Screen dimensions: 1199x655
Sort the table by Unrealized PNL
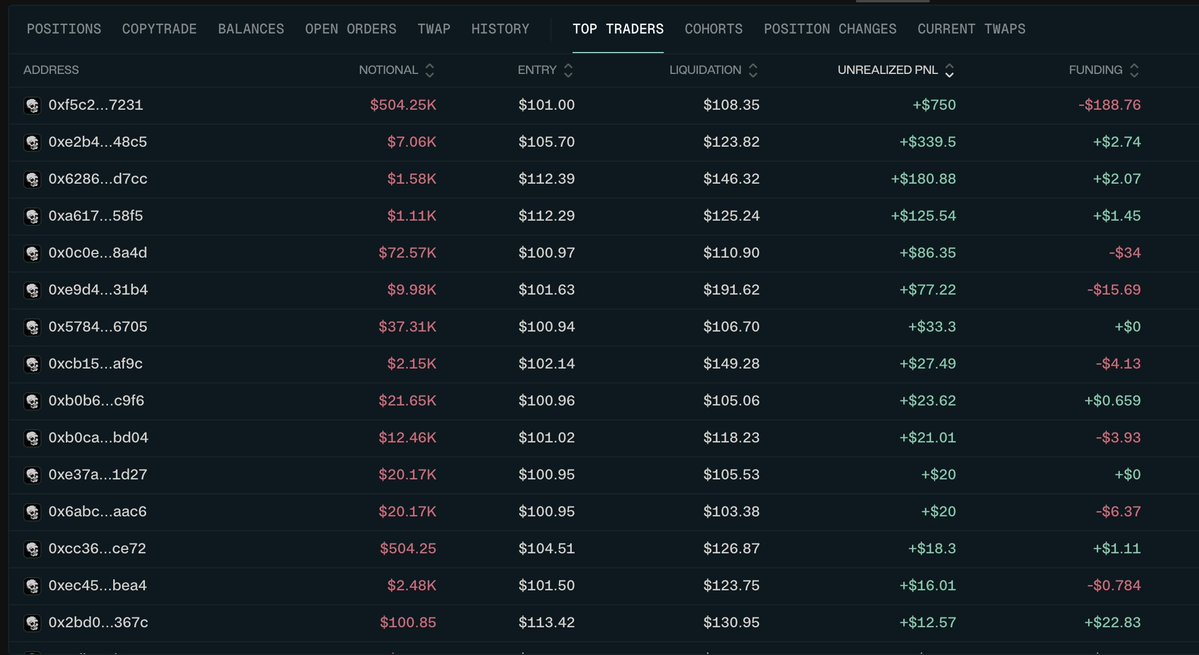(896, 70)
